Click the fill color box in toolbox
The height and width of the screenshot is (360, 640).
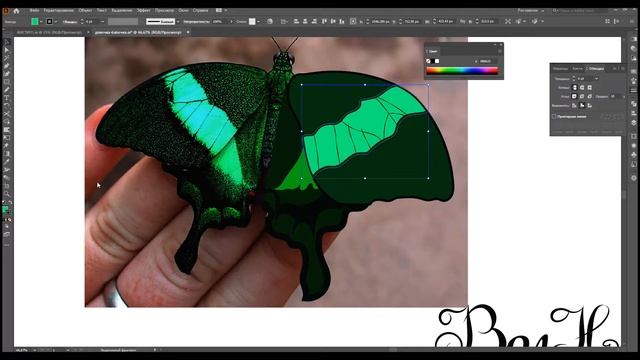pos(5,209)
